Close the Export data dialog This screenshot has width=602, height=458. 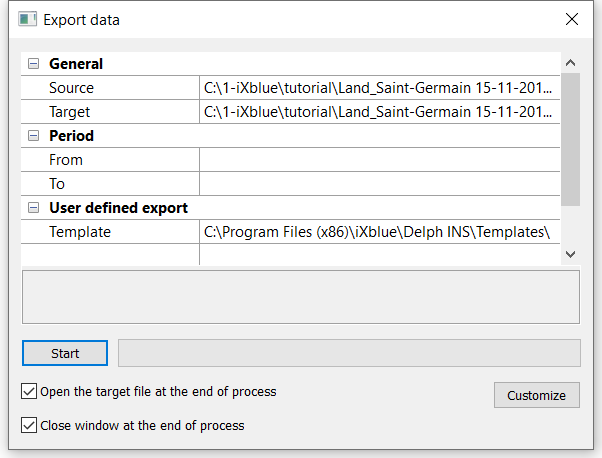[572, 19]
